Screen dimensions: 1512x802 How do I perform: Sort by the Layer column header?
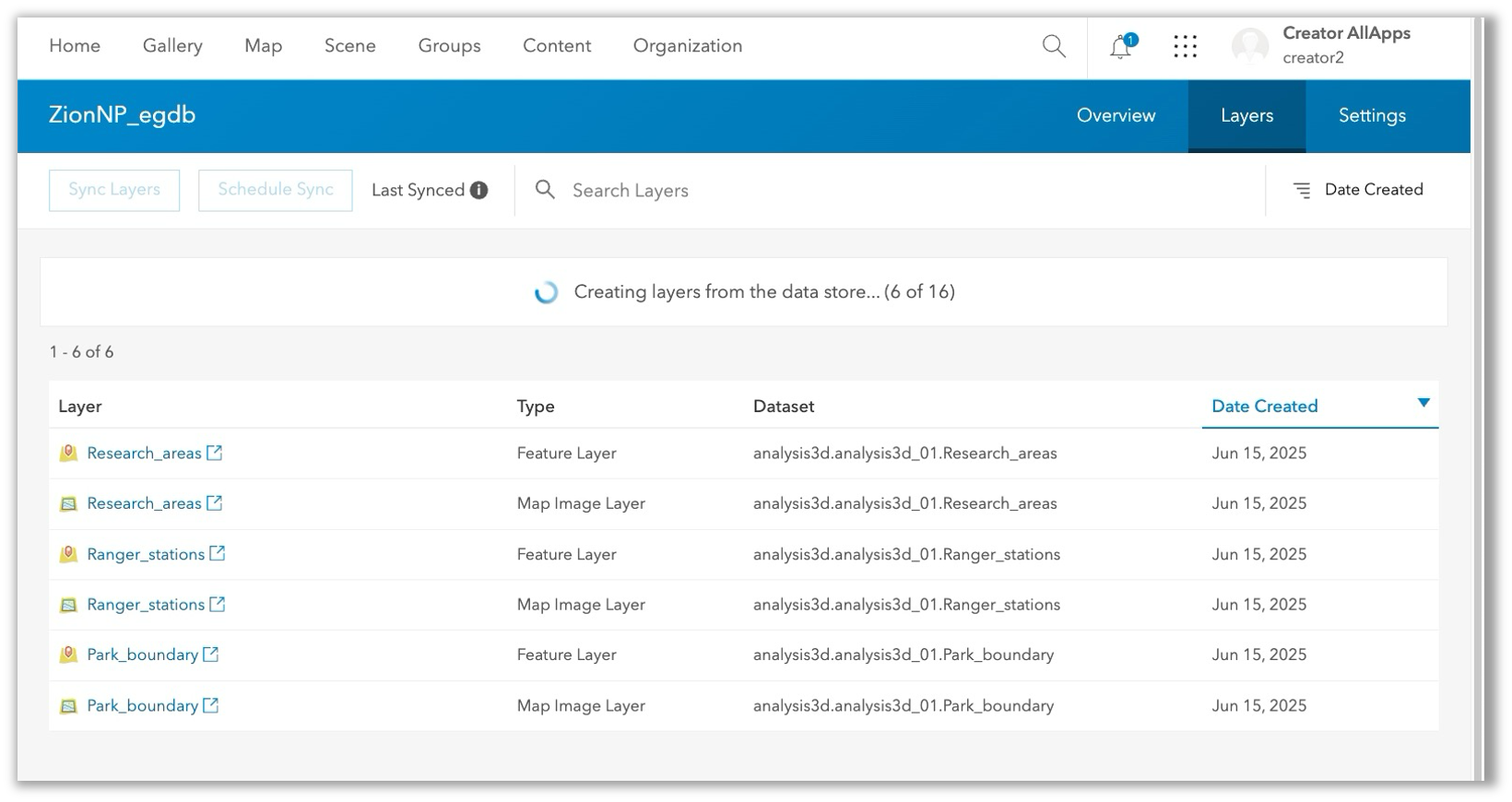pyautogui.click(x=80, y=407)
